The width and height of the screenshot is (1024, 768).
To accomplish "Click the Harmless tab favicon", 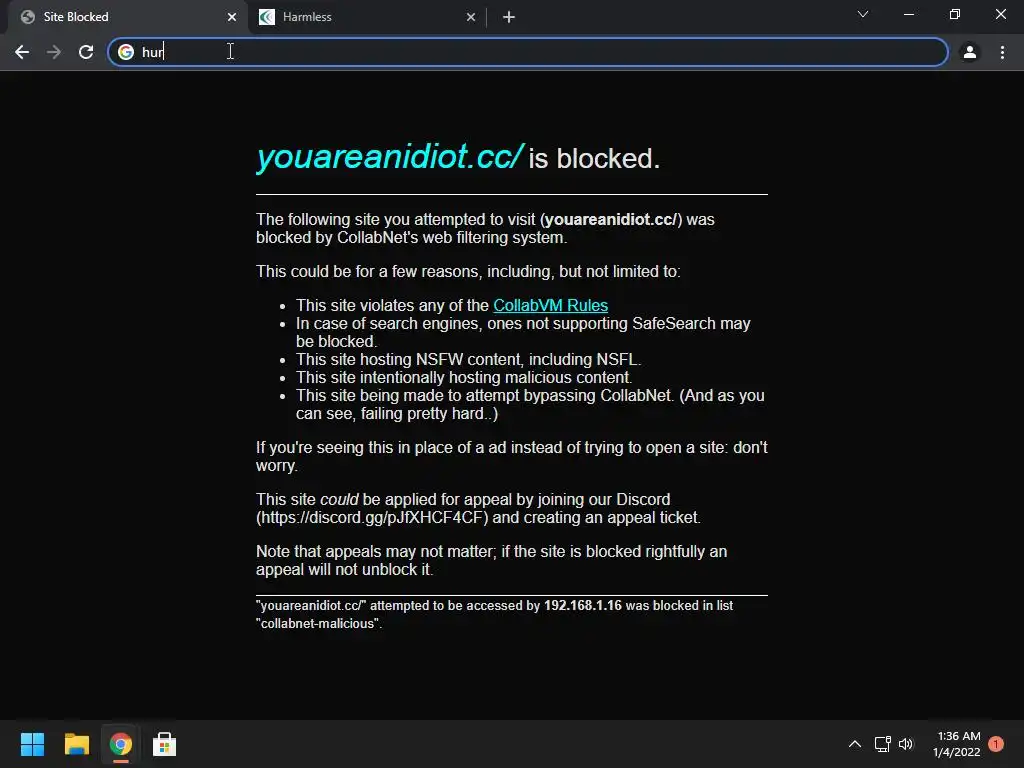I will tap(266, 17).
